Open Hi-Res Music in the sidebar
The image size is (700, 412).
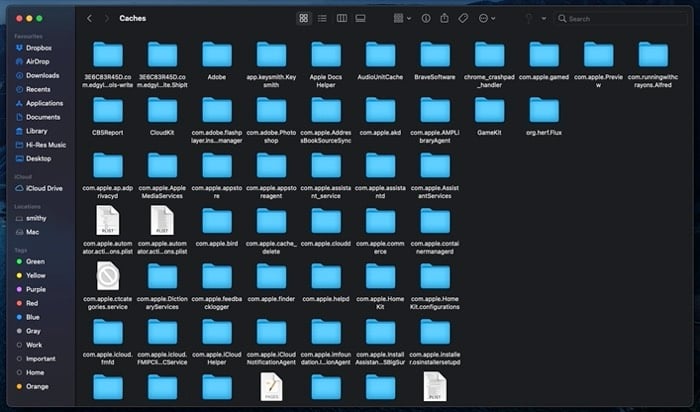[41, 145]
